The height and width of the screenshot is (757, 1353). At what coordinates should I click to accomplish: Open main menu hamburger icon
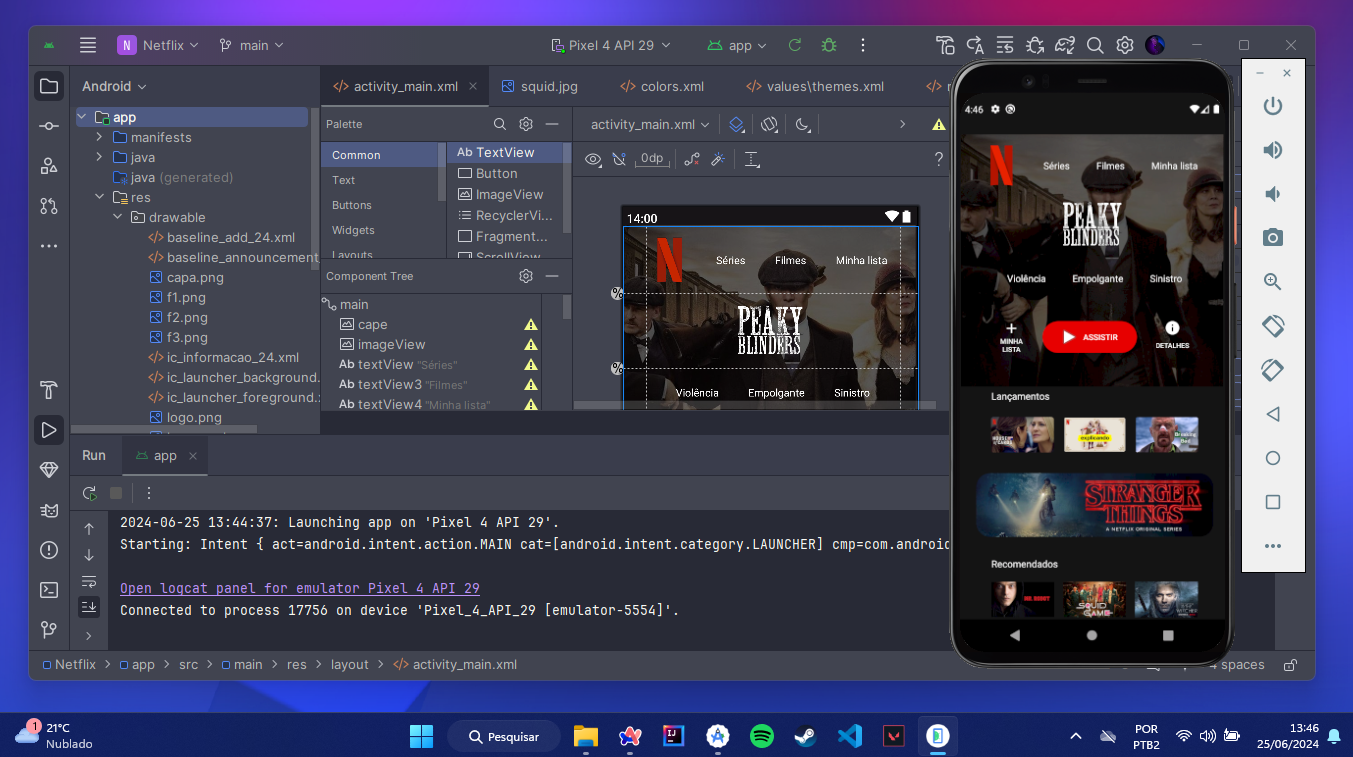click(88, 45)
